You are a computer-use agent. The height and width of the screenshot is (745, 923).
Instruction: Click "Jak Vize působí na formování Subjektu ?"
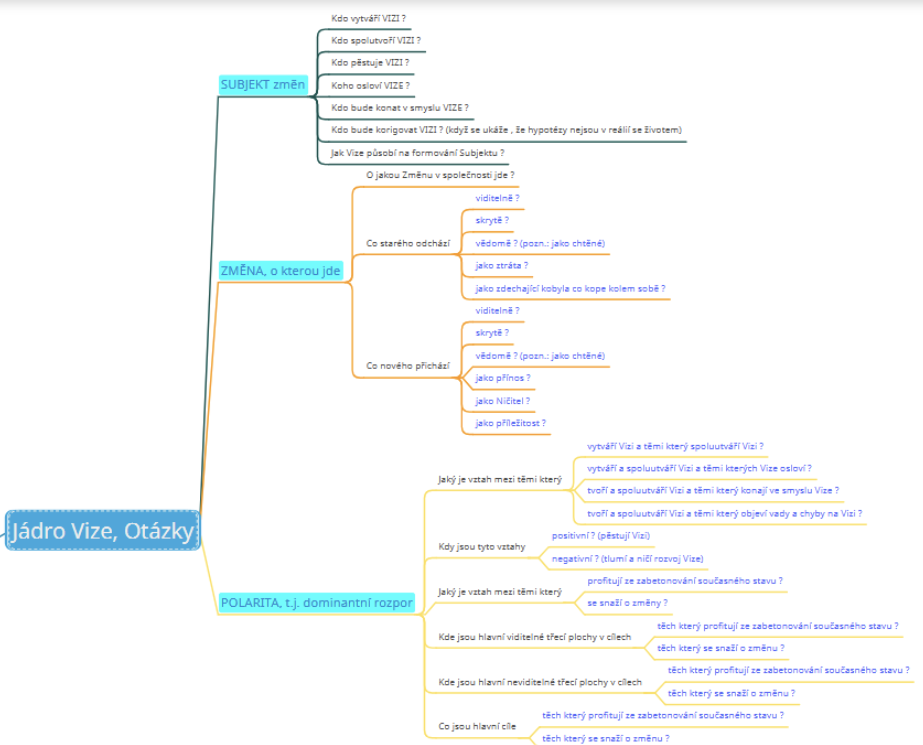tap(417, 153)
